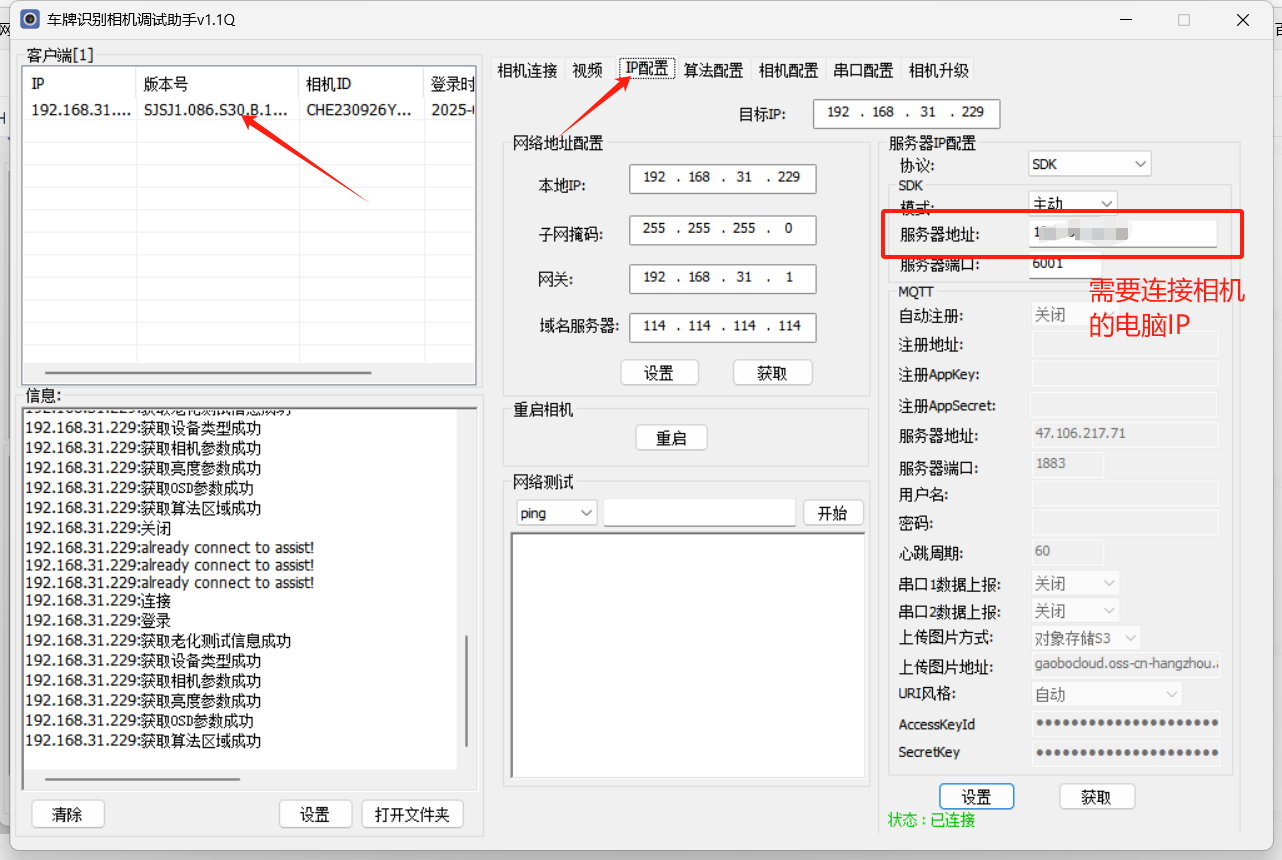This screenshot has height=860, width=1282.
Task: Open the 相机配置 tab
Action: [788, 70]
